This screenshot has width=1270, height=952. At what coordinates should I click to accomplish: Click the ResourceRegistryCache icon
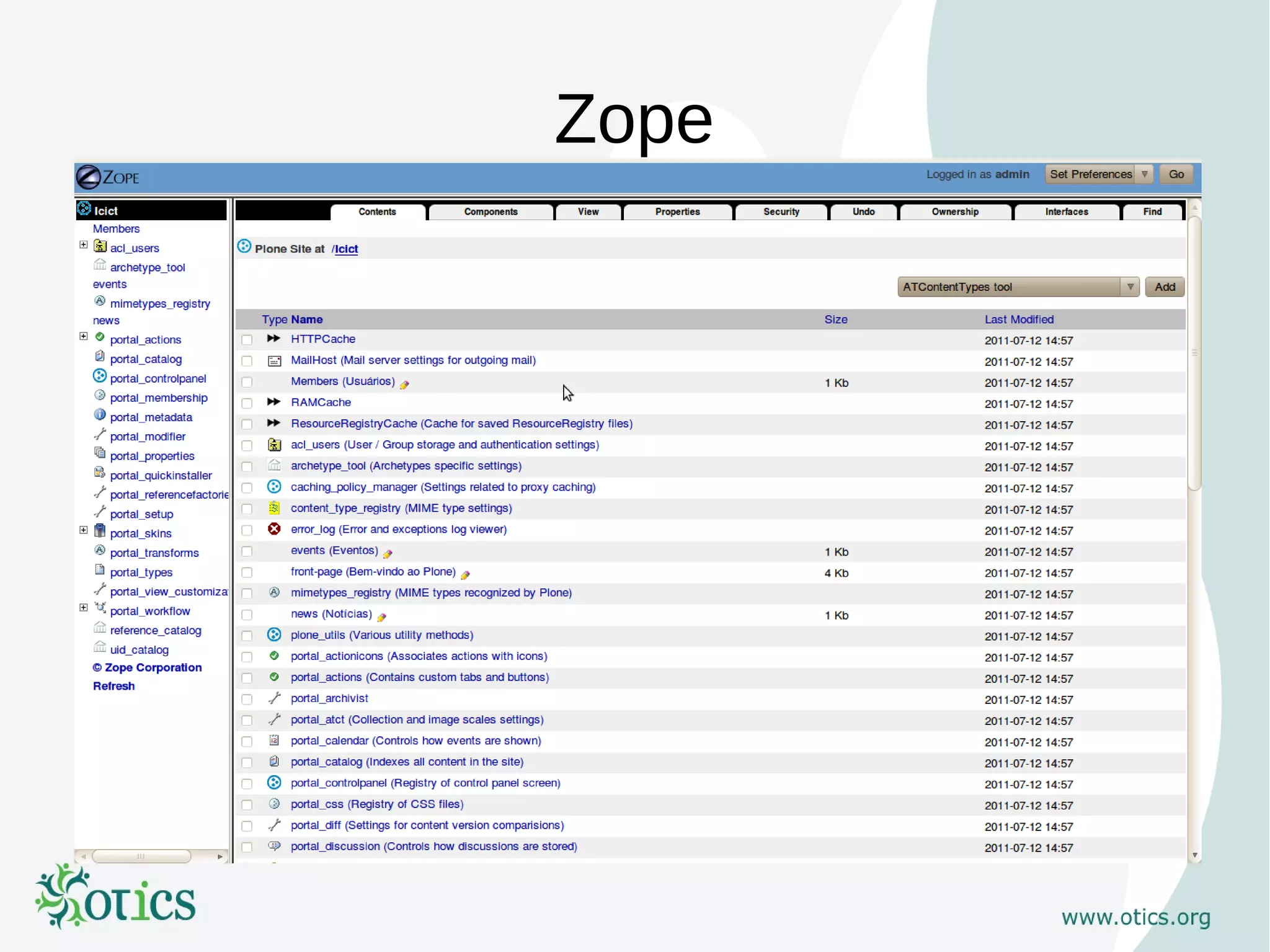[273, 423]
